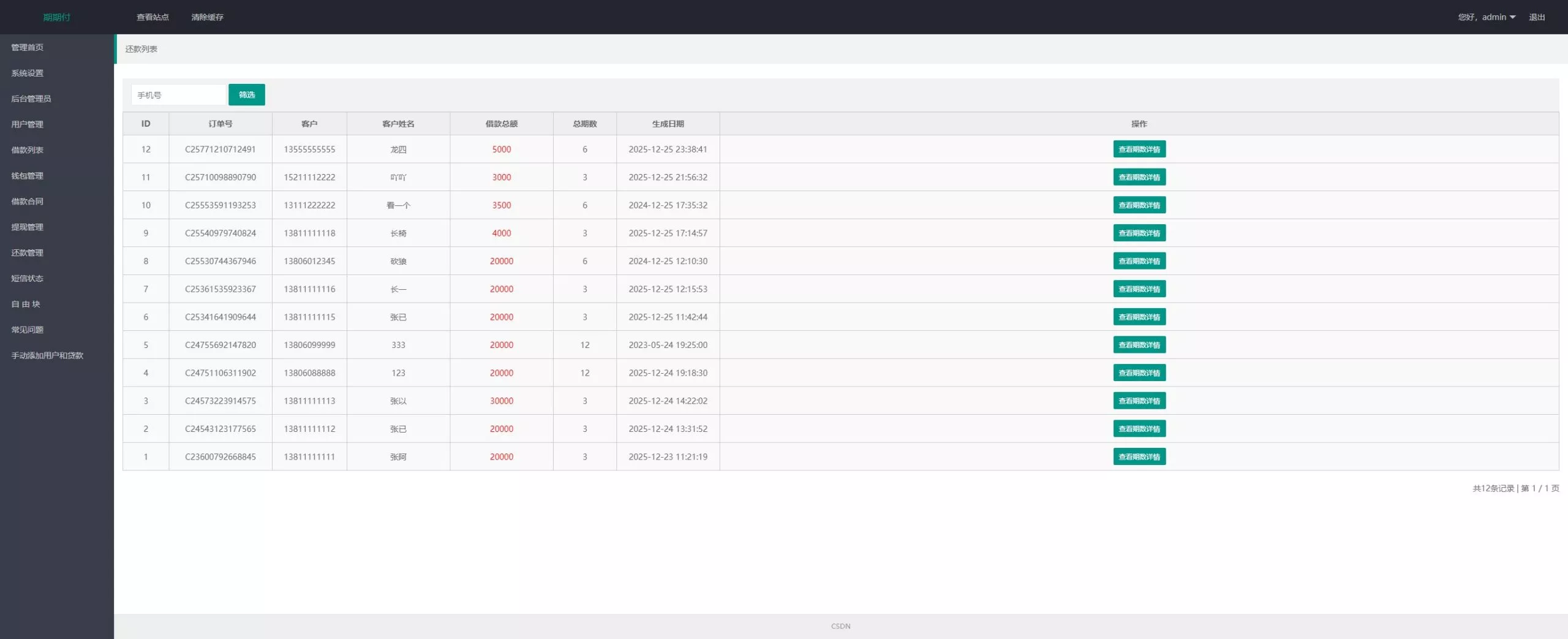
Task: View 查看期数详情 for the 30000 loan row
Action: coord(1139,401)
